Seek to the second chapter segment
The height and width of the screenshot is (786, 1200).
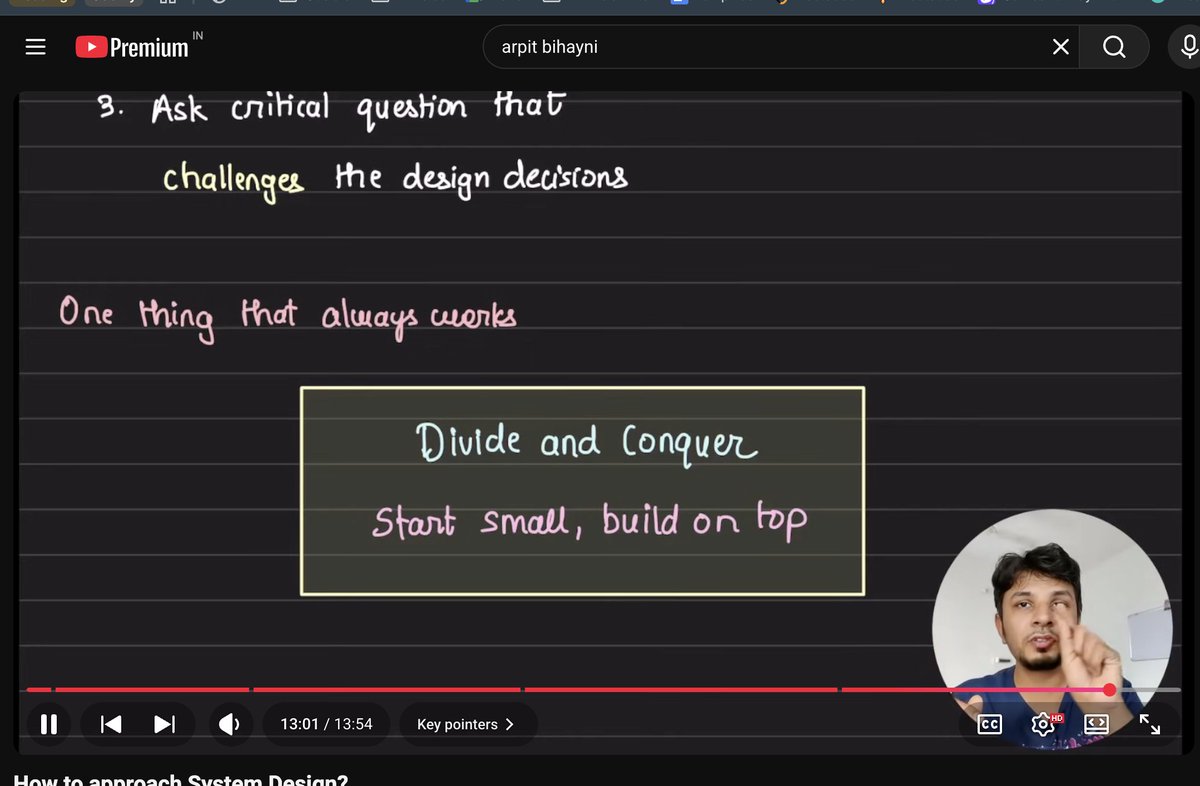click(x=152, y=690)
